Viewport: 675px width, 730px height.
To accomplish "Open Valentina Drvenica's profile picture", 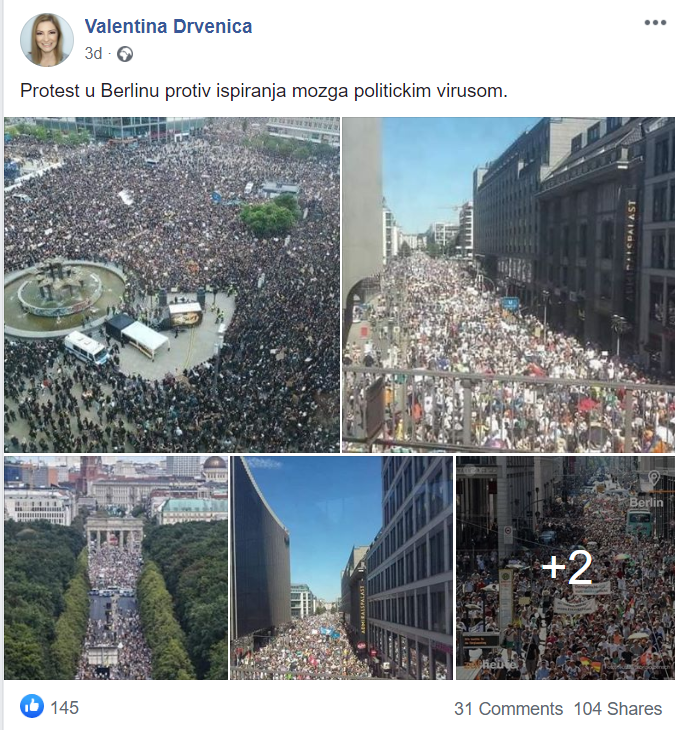I will pos(47,40).
